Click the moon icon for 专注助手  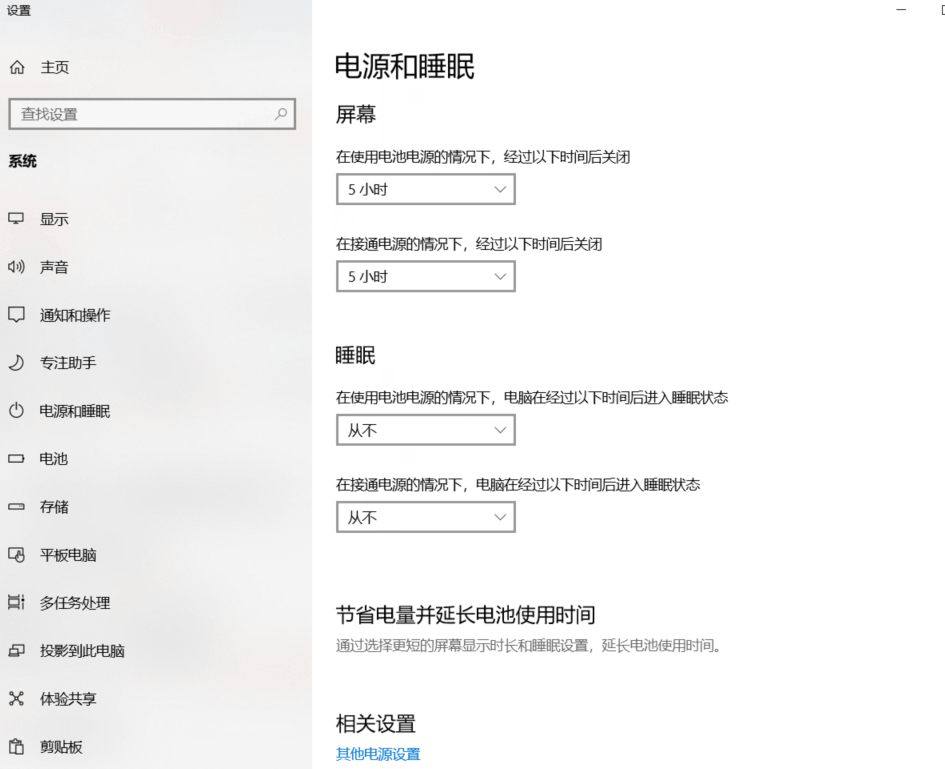(x=16, y=362)
